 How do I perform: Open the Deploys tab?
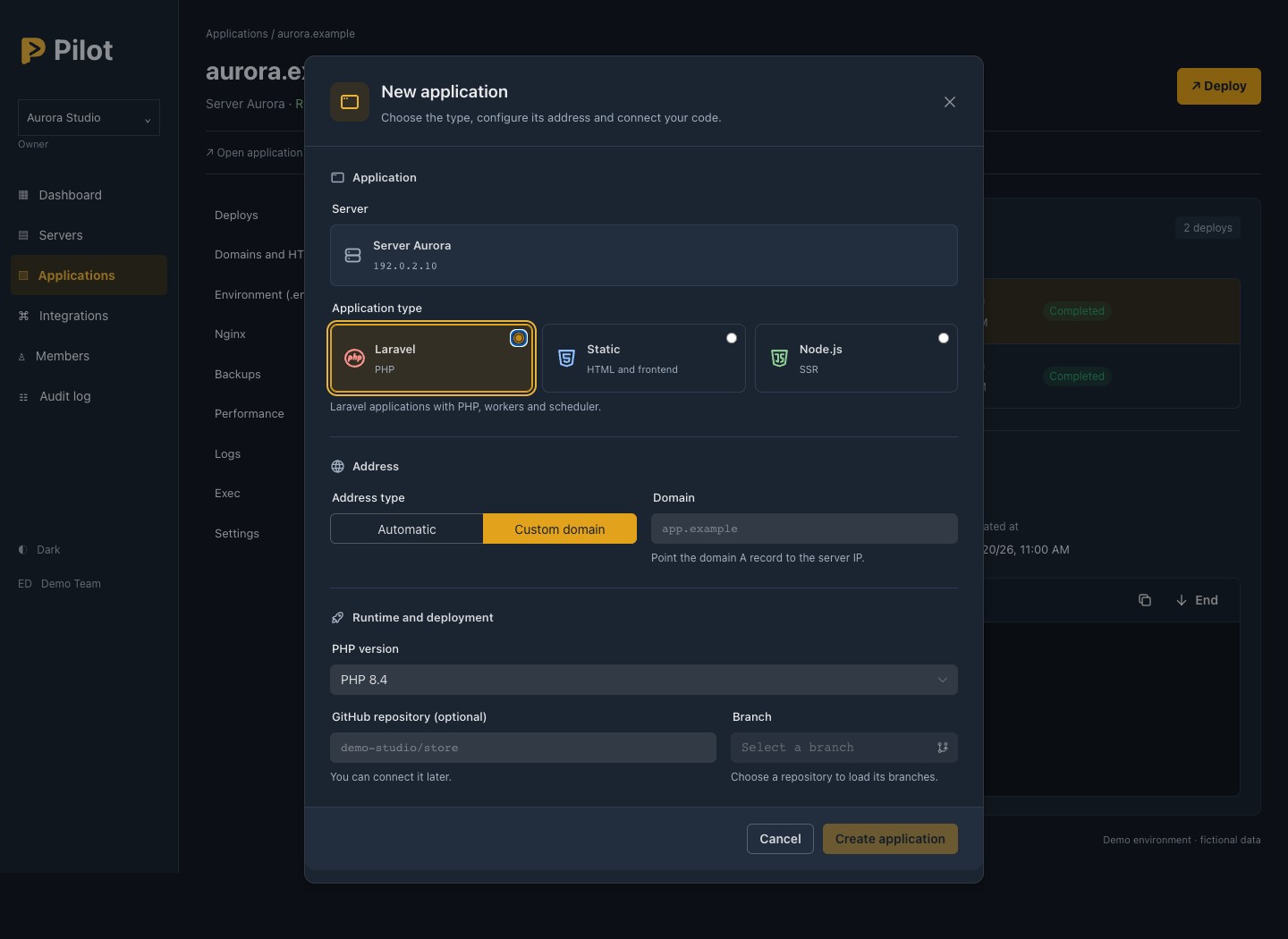coord(236,216)
